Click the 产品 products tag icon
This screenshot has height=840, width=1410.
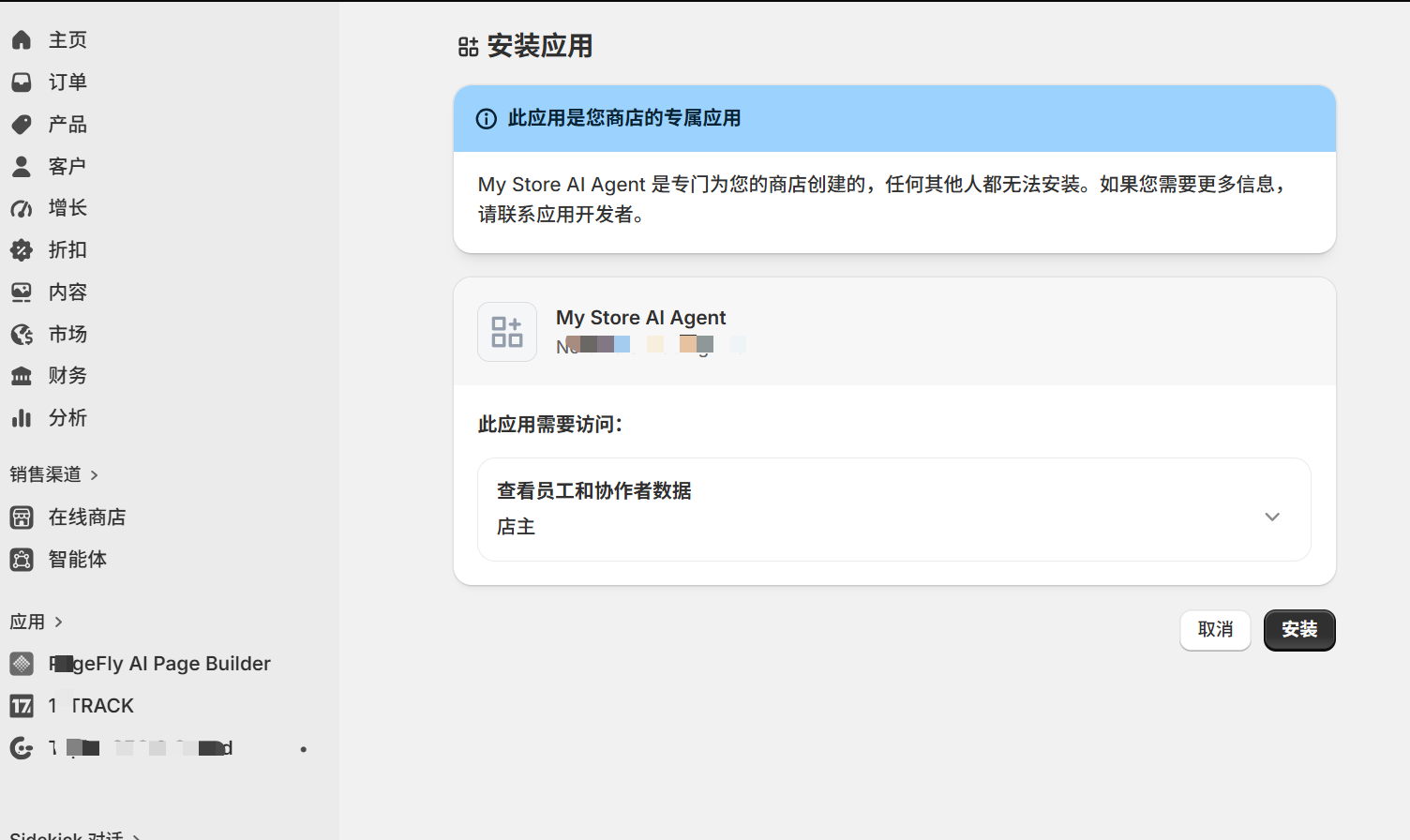22,124
